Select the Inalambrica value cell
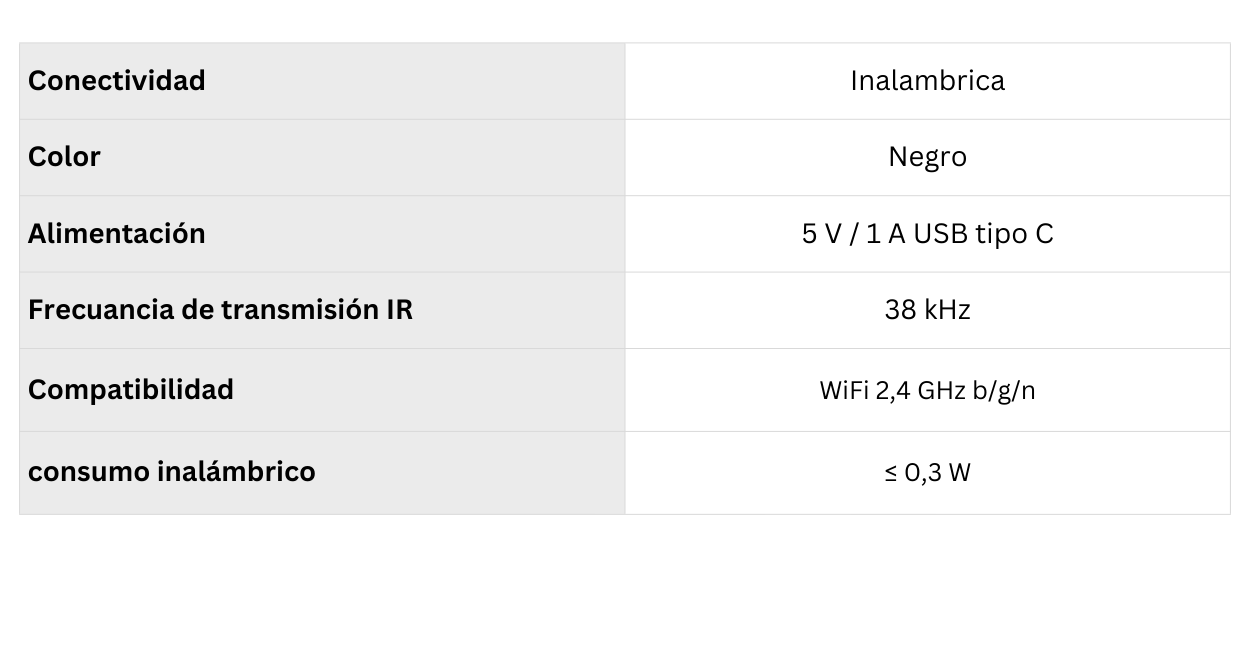This screenshot has height=650, width=1250. (927, 81)
